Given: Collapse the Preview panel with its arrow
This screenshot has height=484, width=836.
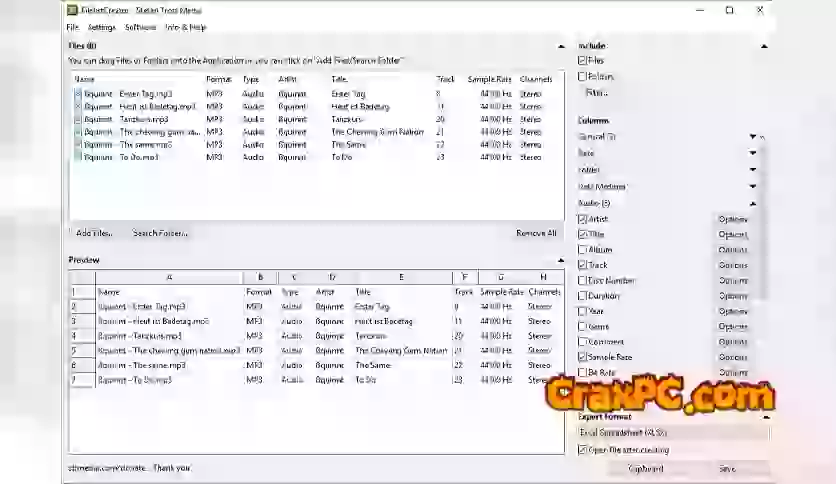Looking at the screenshot, I should pos(561,260).
